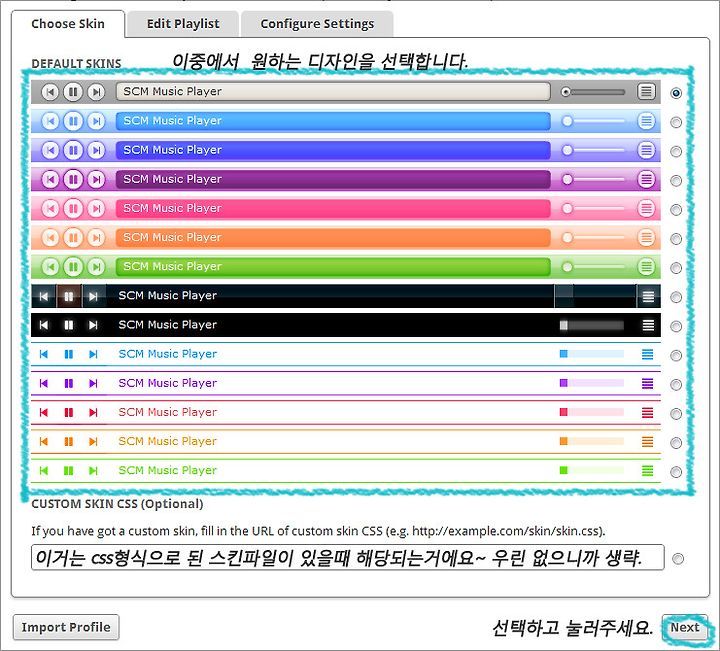The height and width of the screenshot is (651, 720).
Task: Go to the Configure Settings tab
Action: (317, 24)
